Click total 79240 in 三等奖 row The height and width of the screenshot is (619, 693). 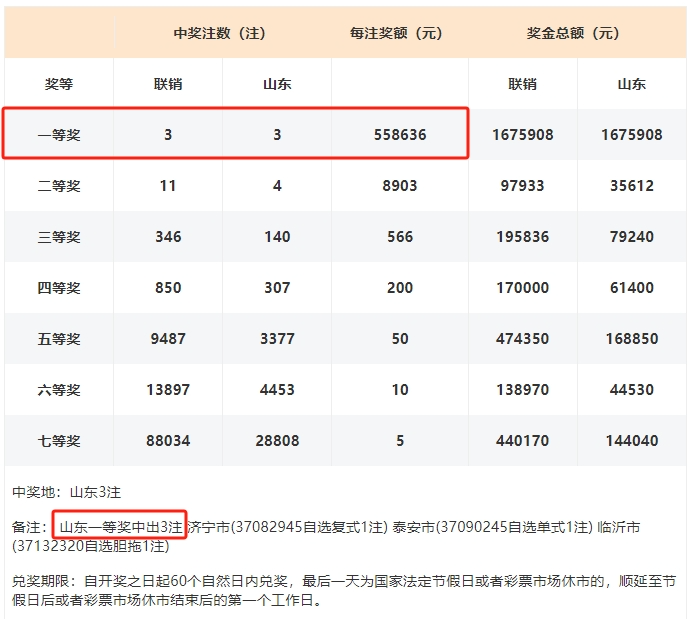(x=632, y=237)
